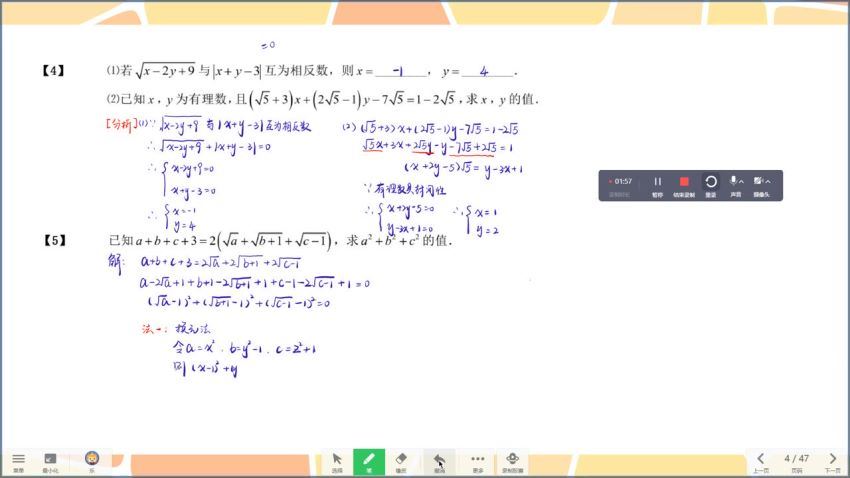
Task: Open the hamburger menu at bottom left
Action: [18, 460]
